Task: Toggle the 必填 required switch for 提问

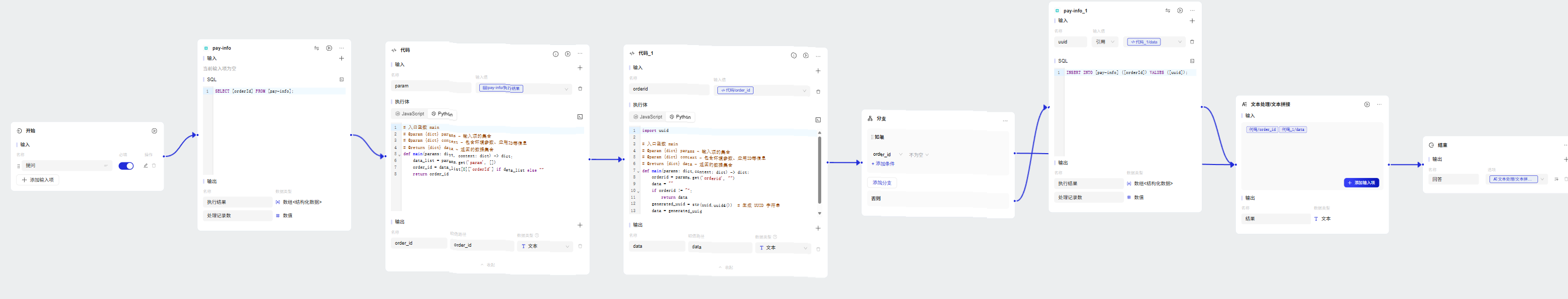Action: coord(126,166)
